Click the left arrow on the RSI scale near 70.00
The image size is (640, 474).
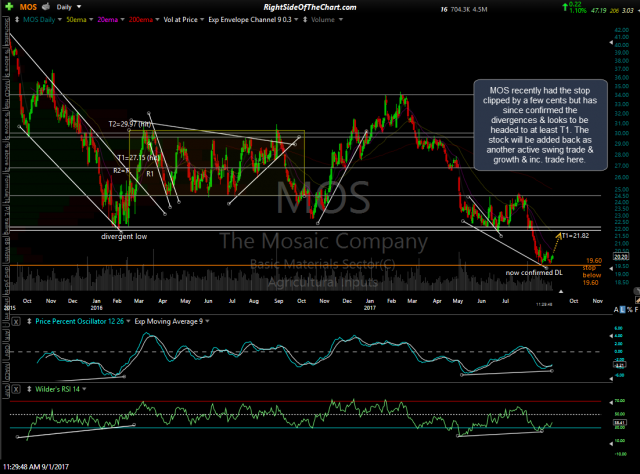611,402
